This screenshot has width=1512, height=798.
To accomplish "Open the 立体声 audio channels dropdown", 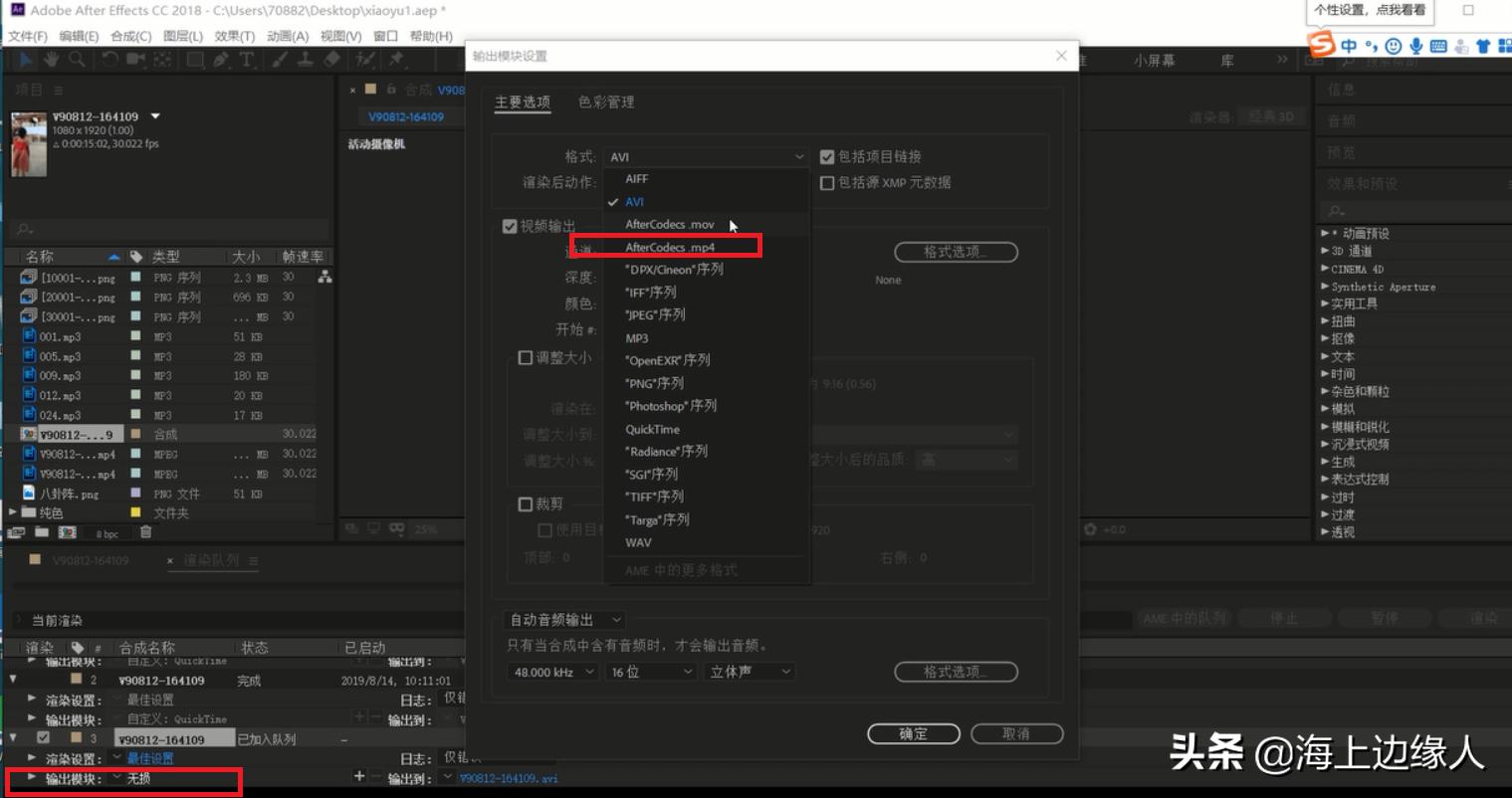I will [749, 672].
